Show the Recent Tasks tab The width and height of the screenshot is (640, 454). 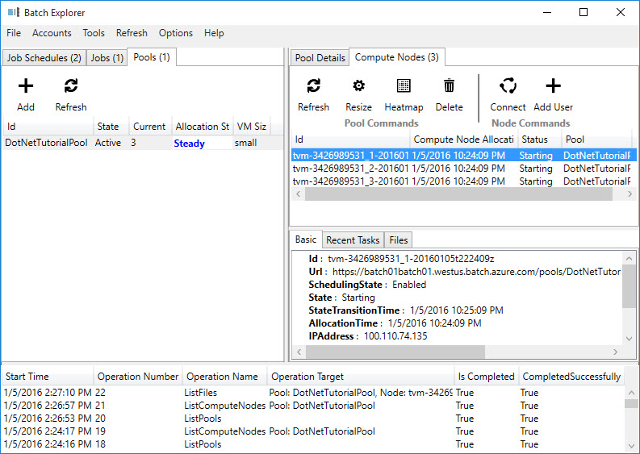coord(352,240)
